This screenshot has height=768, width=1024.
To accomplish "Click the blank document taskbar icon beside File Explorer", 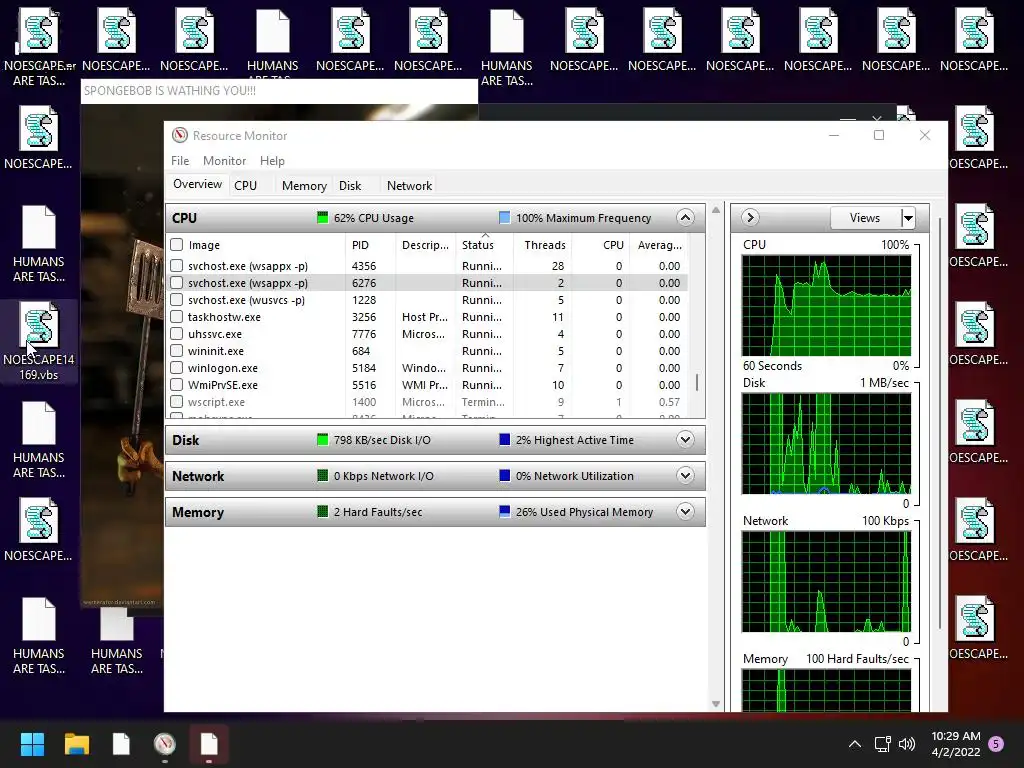I will (121, 744).
